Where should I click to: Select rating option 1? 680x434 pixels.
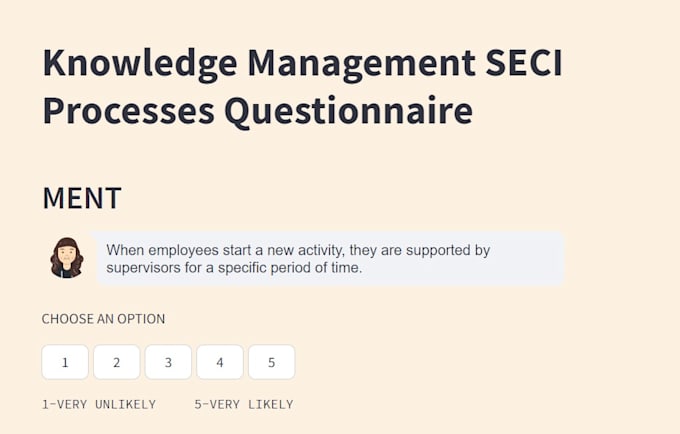[x=65, y=362]
